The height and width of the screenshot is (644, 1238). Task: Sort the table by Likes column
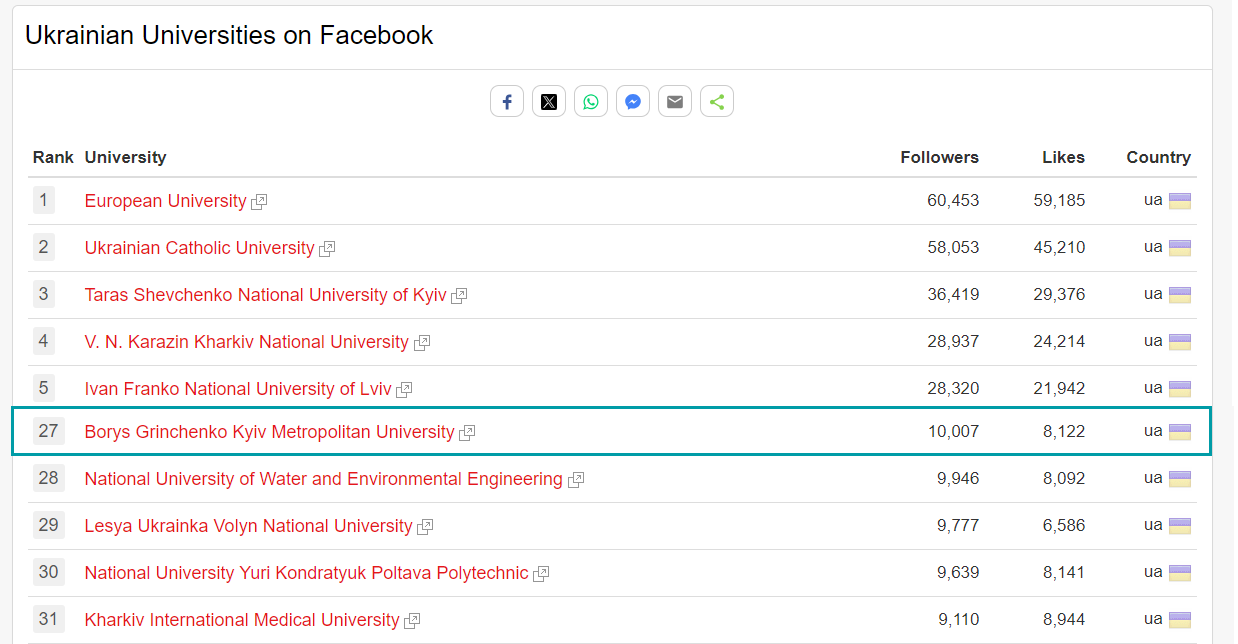pyautogui.click(x=1063, y=157)
